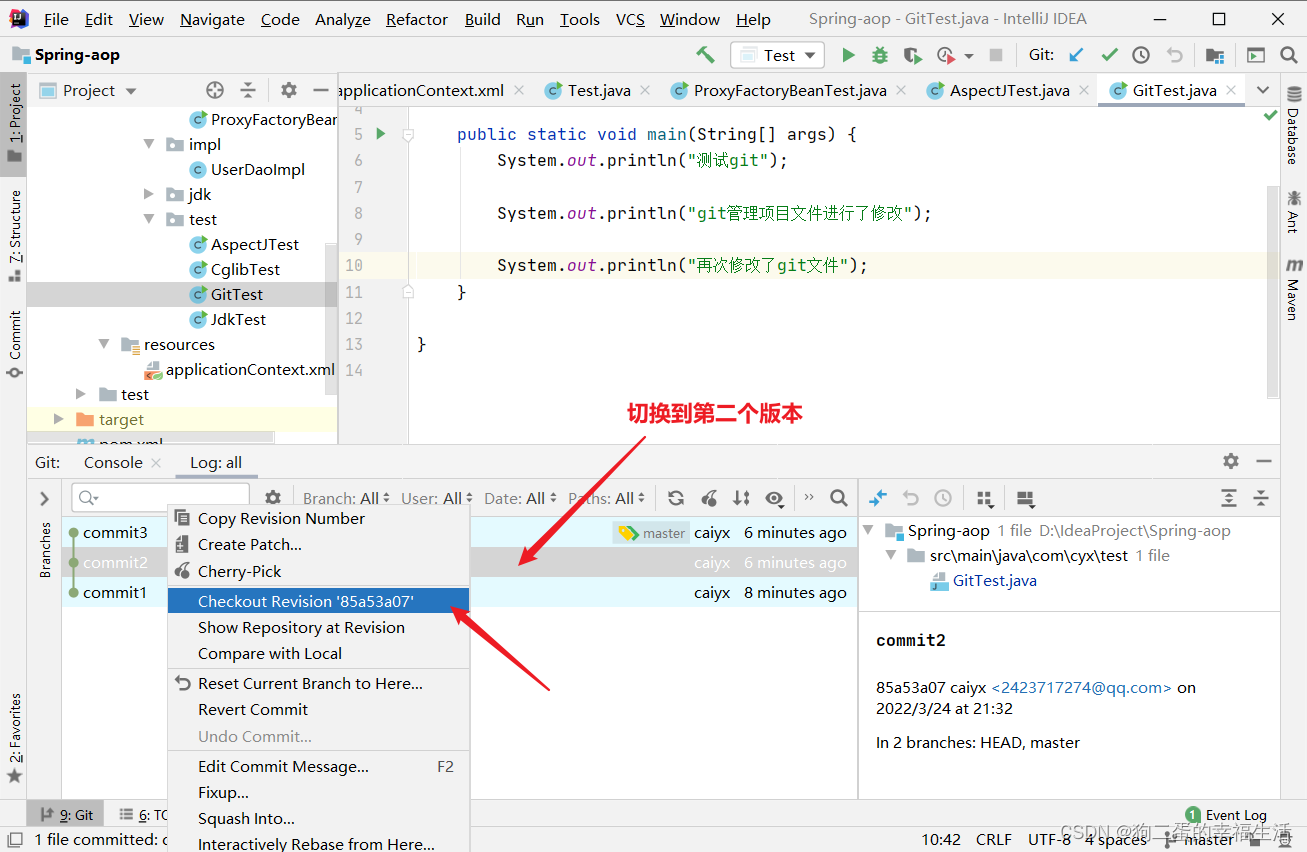Run the Test configuration with green play

pos(848,55)
